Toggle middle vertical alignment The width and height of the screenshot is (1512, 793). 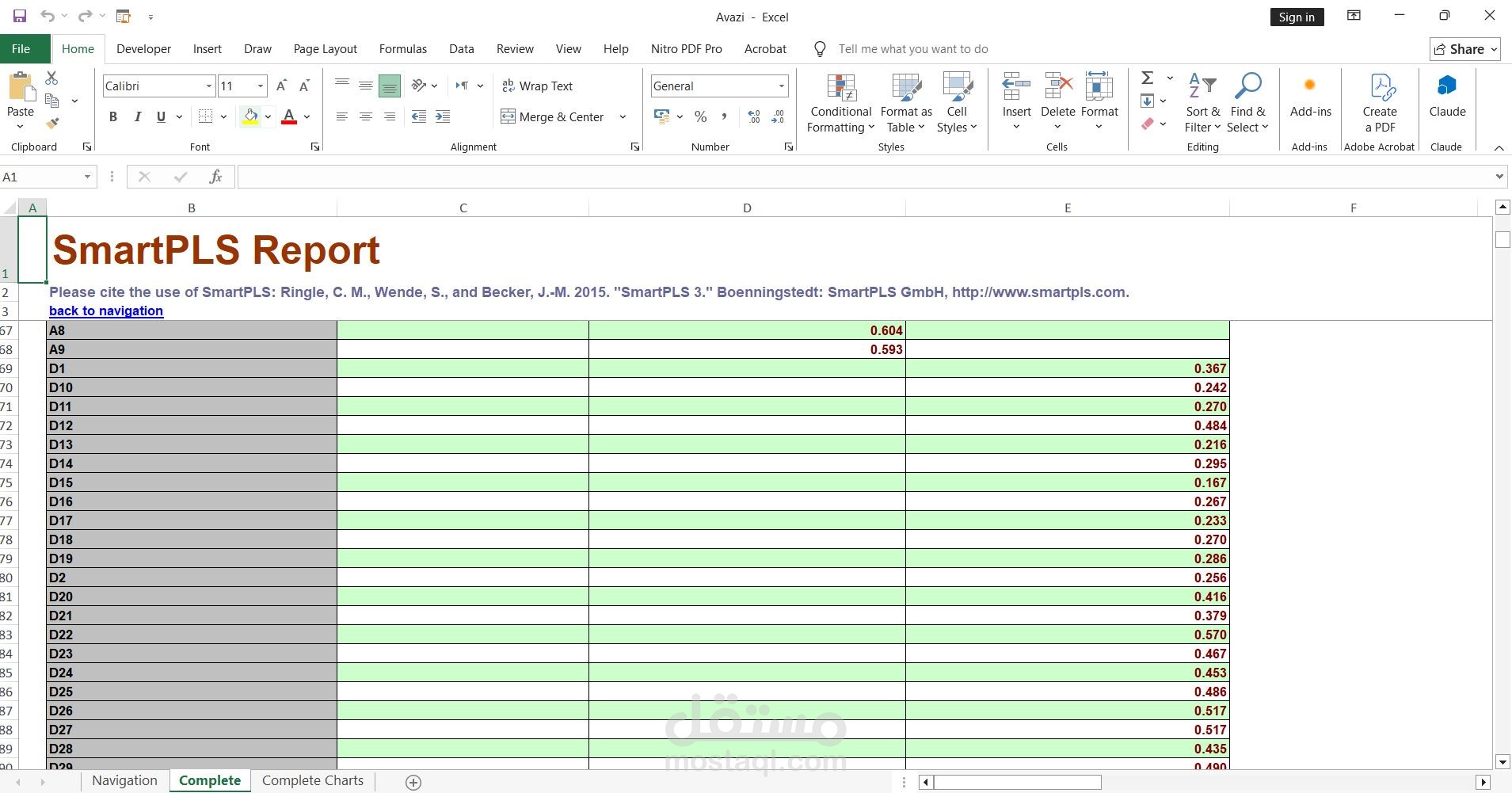[366, 86]
